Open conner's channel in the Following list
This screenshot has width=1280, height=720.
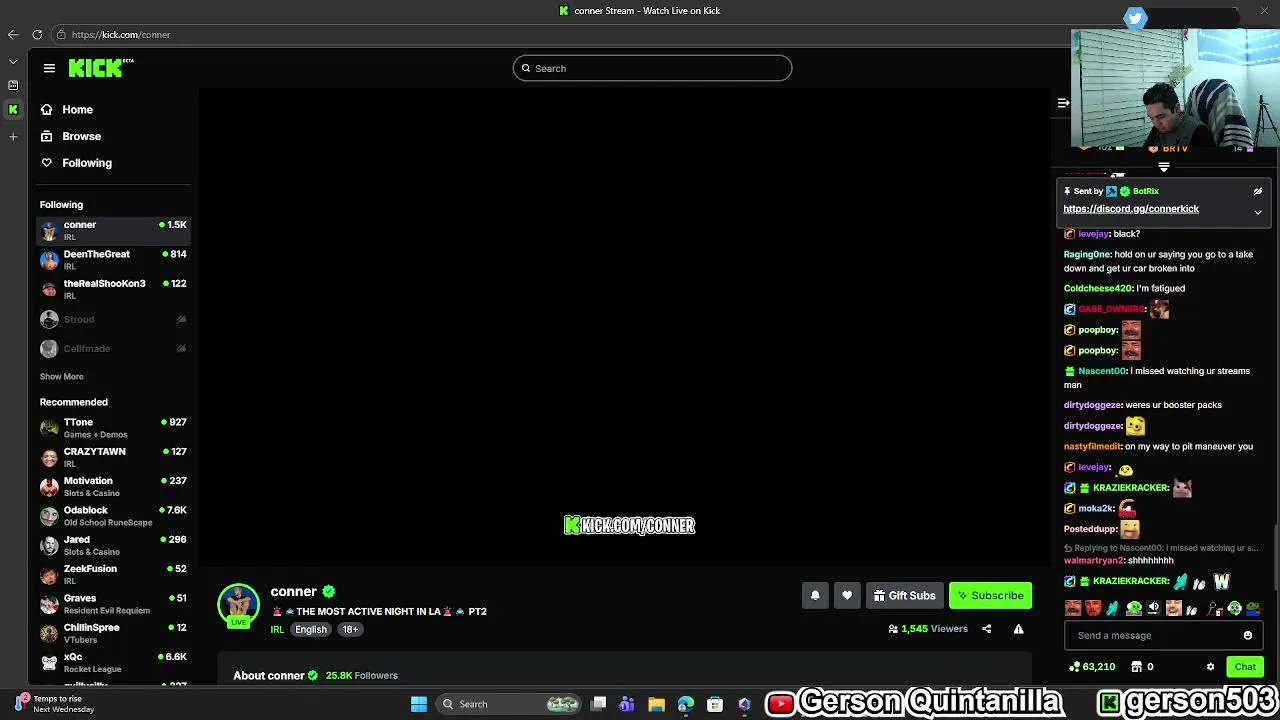[x=113, y=230]
